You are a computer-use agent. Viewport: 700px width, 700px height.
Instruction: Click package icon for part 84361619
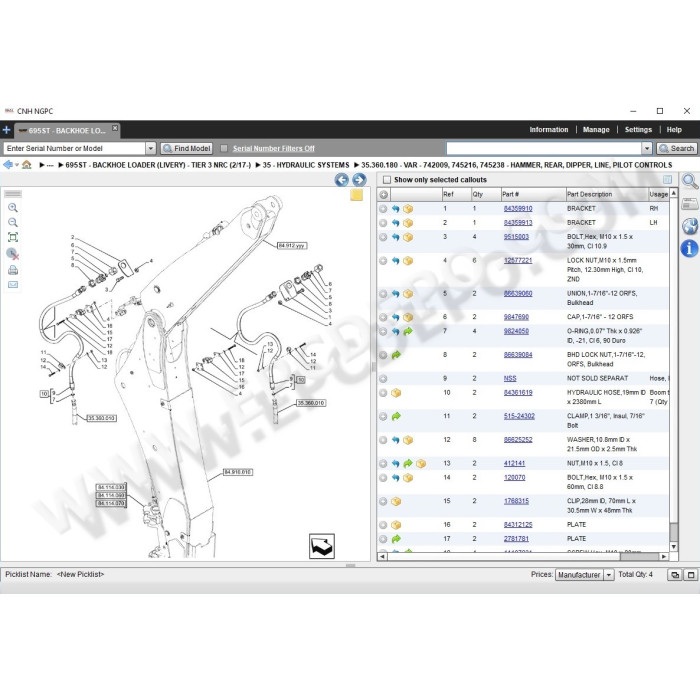tap(396, 393)
